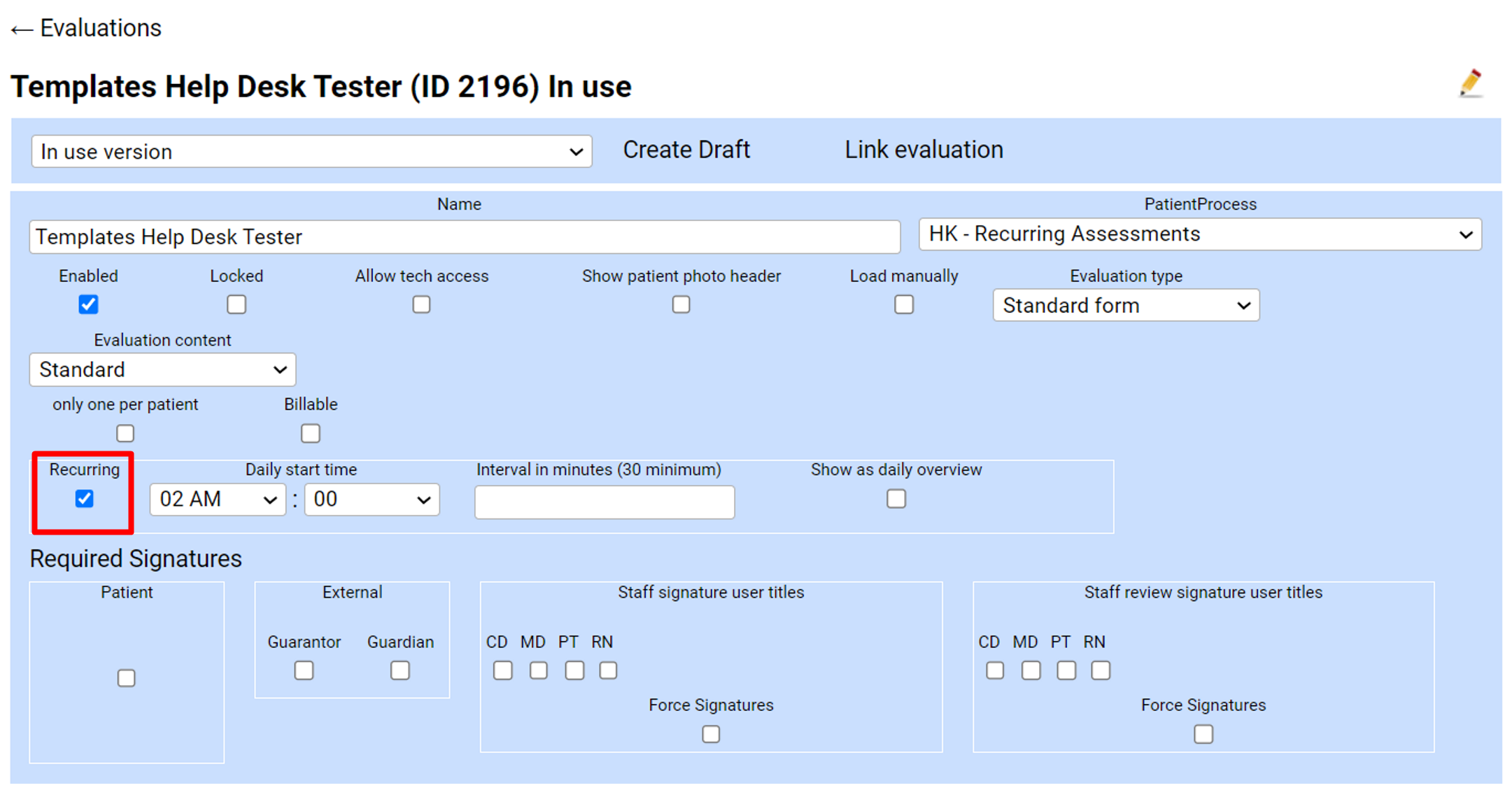Enable Show patient photo header
The image size is (1512, 797).
pos(681,304)
